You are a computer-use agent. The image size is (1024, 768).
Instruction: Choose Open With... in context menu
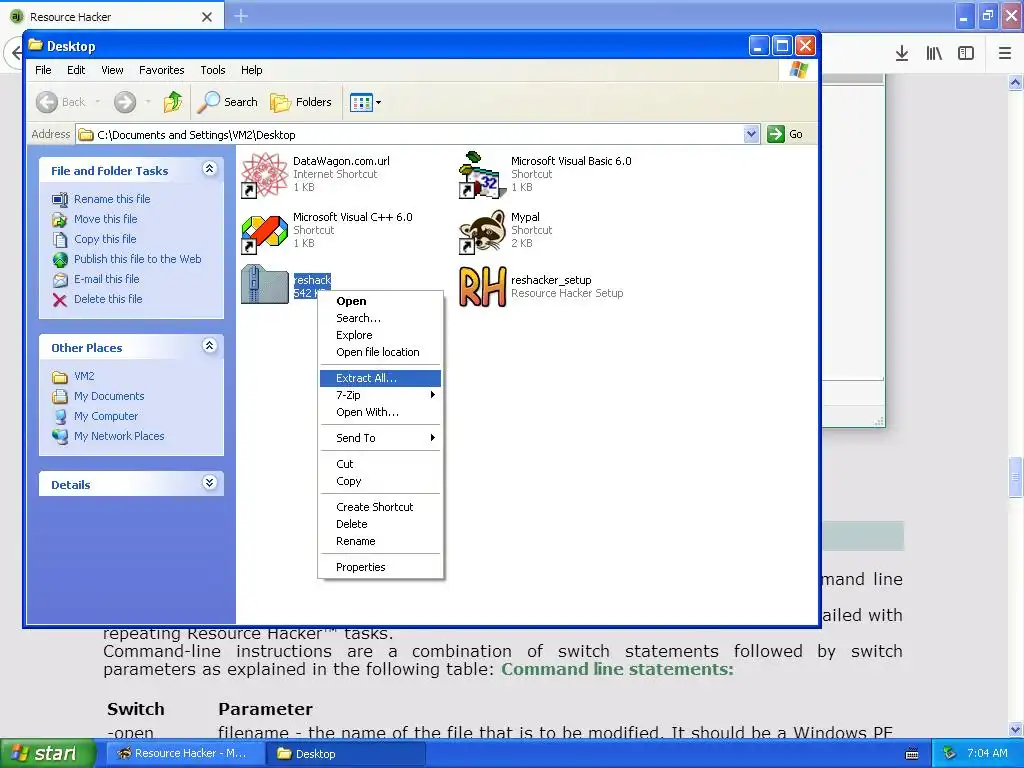click(380, 412)
